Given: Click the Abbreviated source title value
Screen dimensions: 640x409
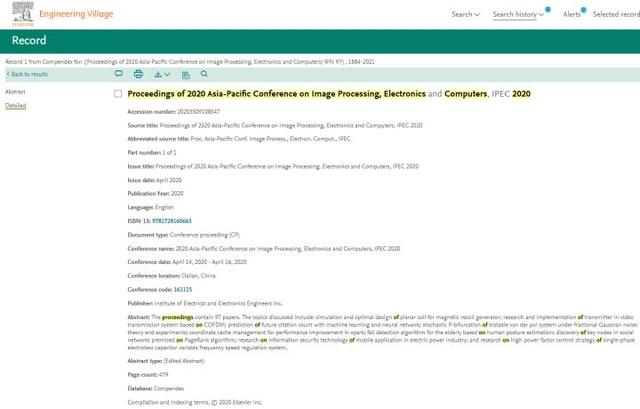Looking at the screenshot, I should pos(270,139).
